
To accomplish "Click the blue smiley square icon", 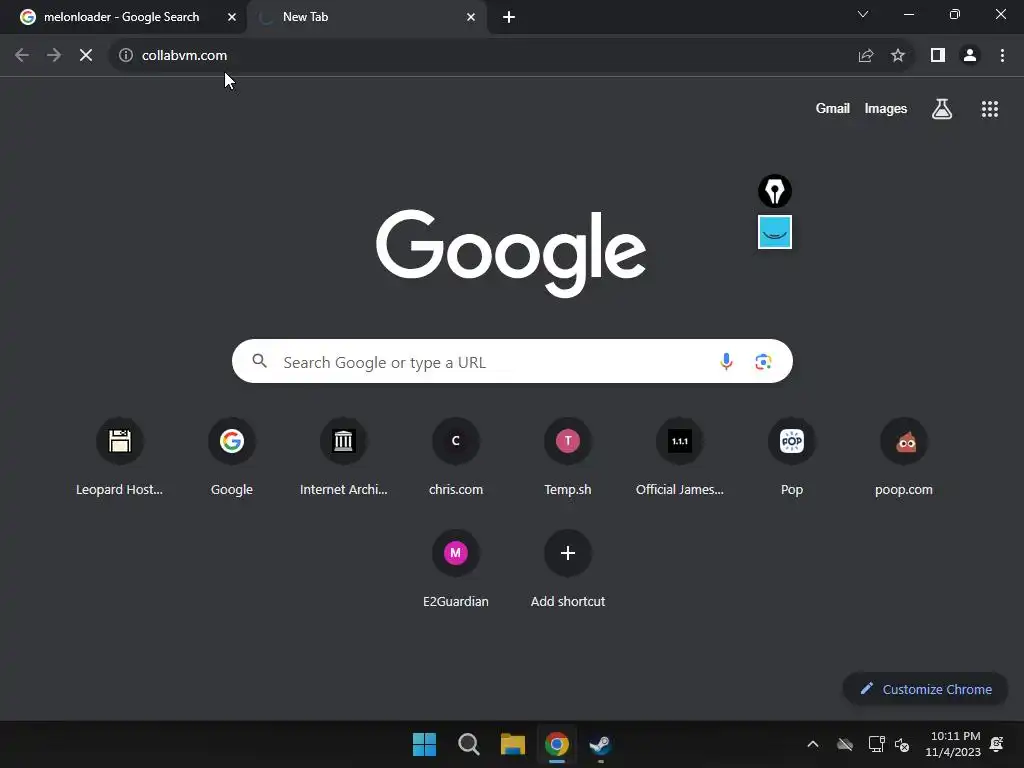I will [x=775, y=232].
